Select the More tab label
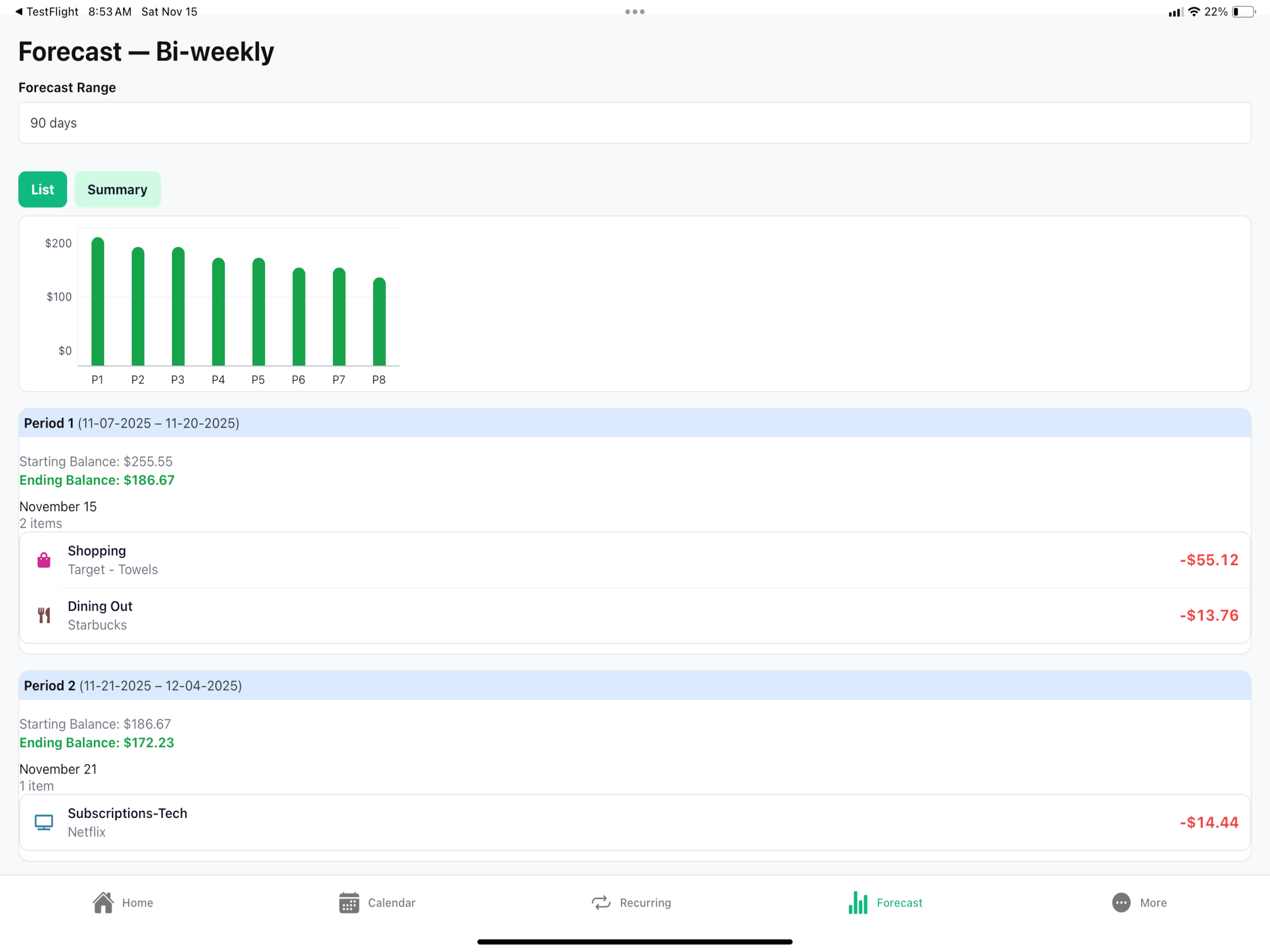 [x=1153, y=903]
